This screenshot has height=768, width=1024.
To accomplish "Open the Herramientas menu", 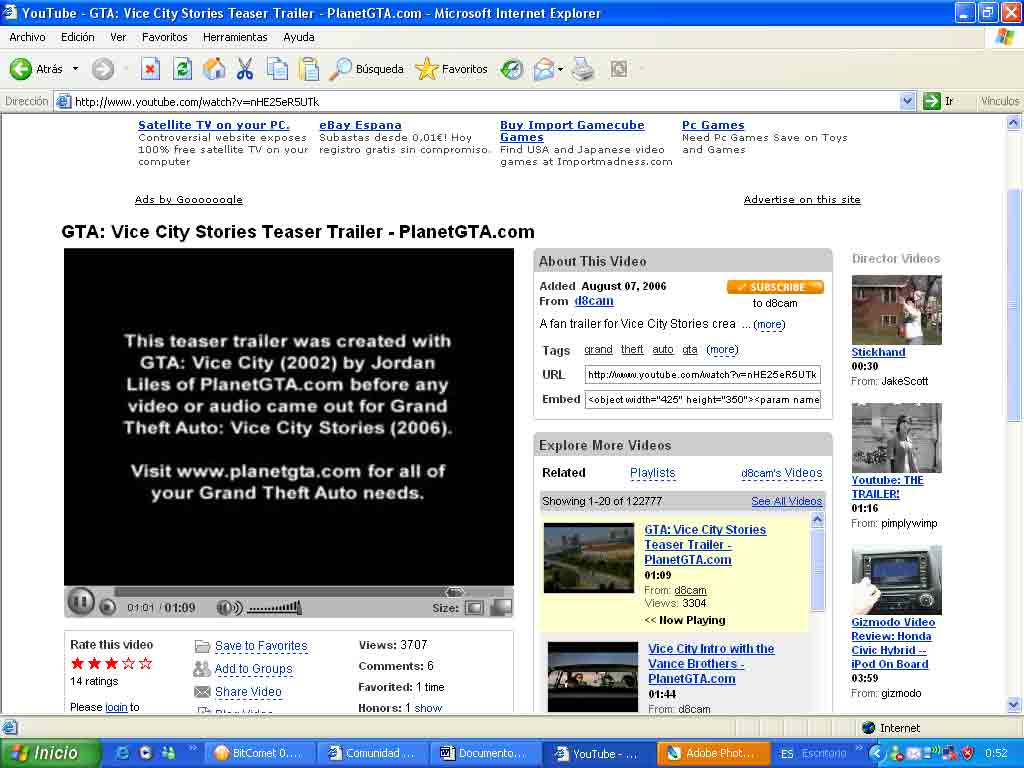I will 235,37.
